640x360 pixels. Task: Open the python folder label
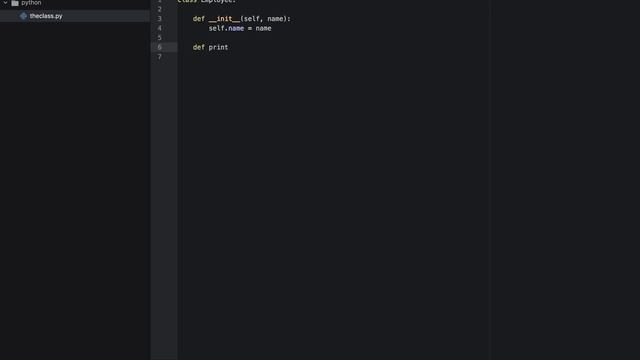pyautogui.click(x=31, y=2)
